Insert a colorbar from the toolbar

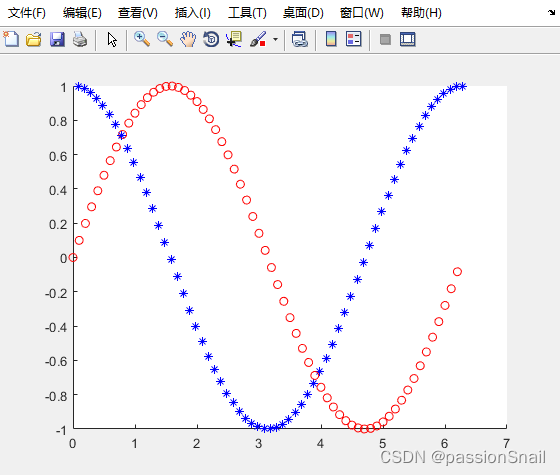[331, 39]
